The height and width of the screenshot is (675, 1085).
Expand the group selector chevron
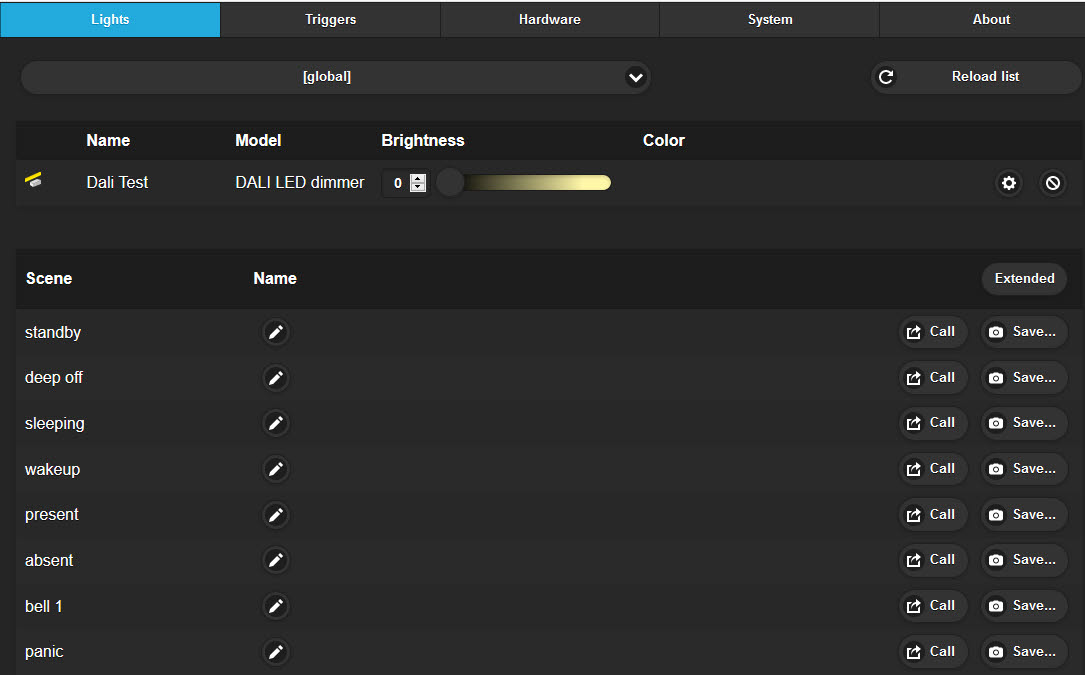coord(636,77)
